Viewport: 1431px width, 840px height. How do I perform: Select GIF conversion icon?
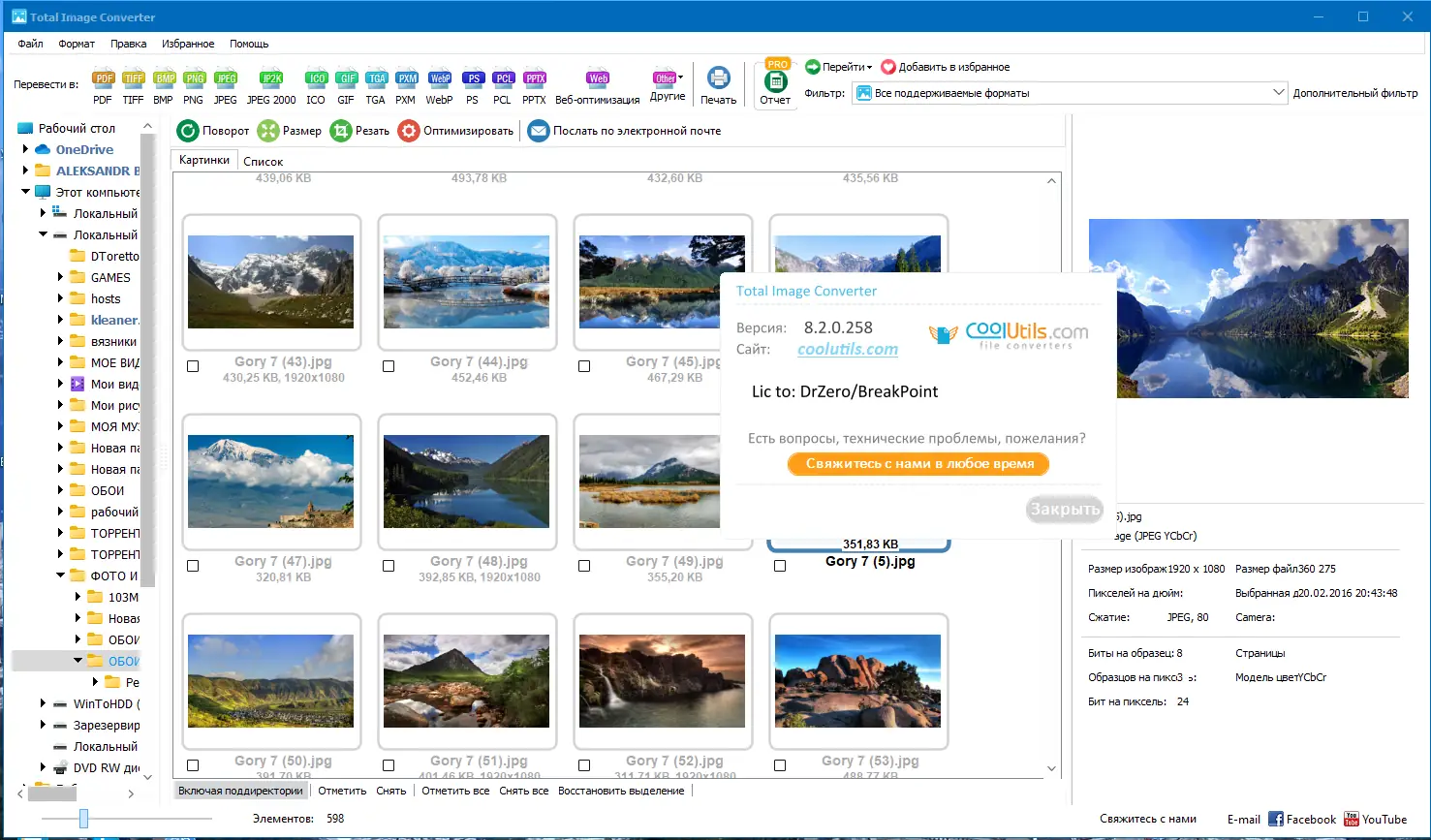pyautogui.click(x=346, y=85)
